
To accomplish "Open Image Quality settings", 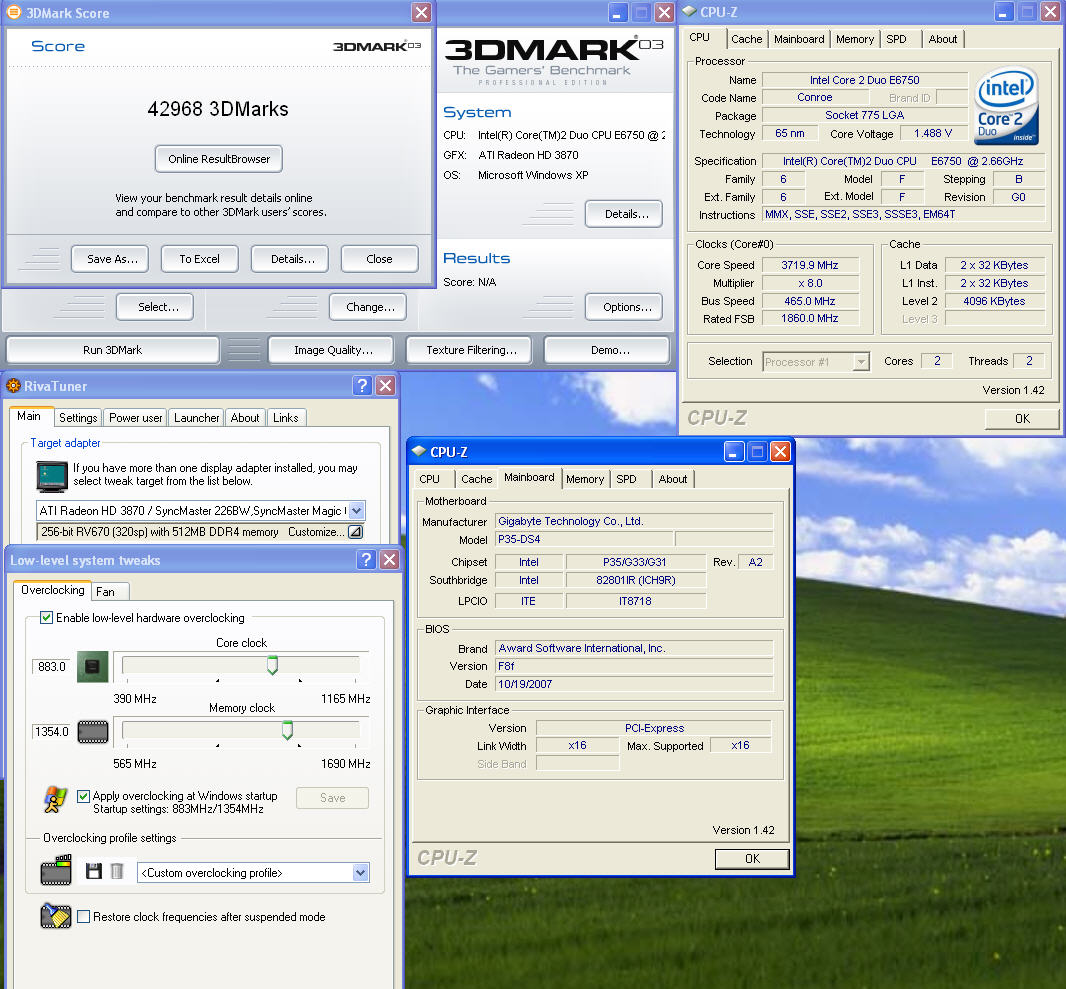I will pos(333,350).
